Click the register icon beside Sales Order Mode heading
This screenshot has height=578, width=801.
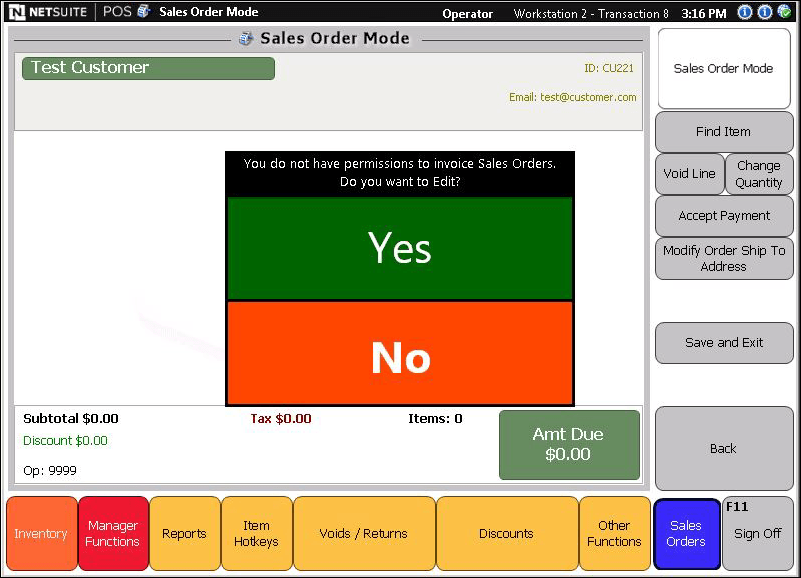(x=246, y=39)
